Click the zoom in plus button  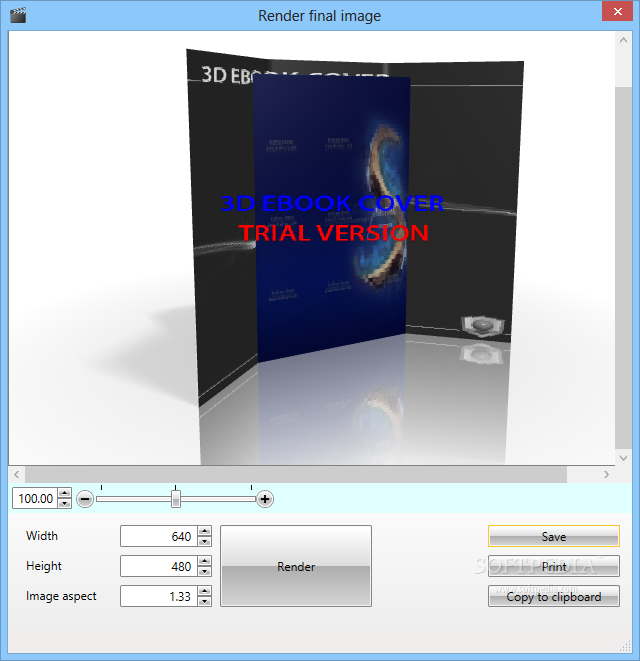(x=265, y=500)
